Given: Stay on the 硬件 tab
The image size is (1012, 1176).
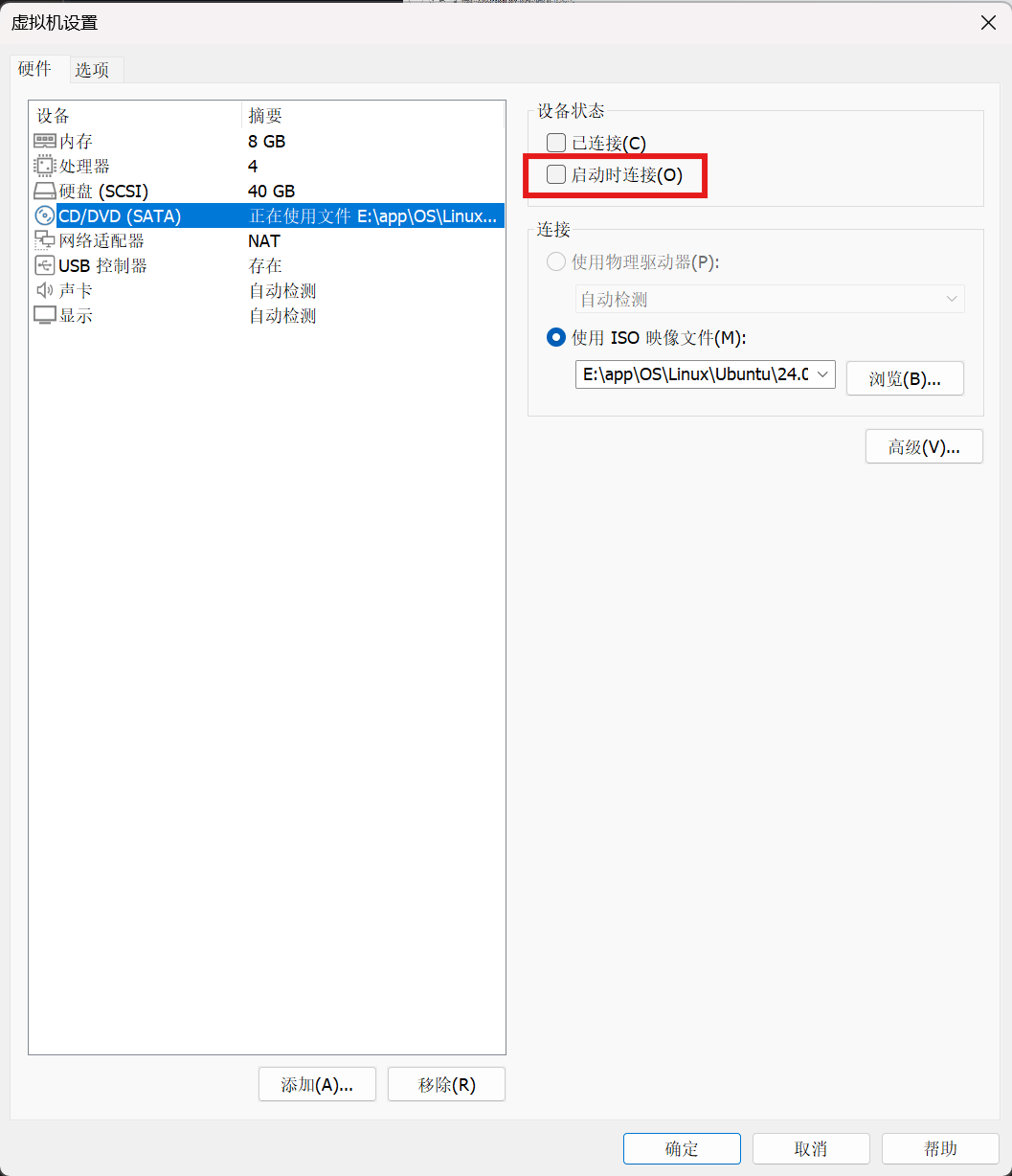Looking at the screenshot, I should coord(36,69).
